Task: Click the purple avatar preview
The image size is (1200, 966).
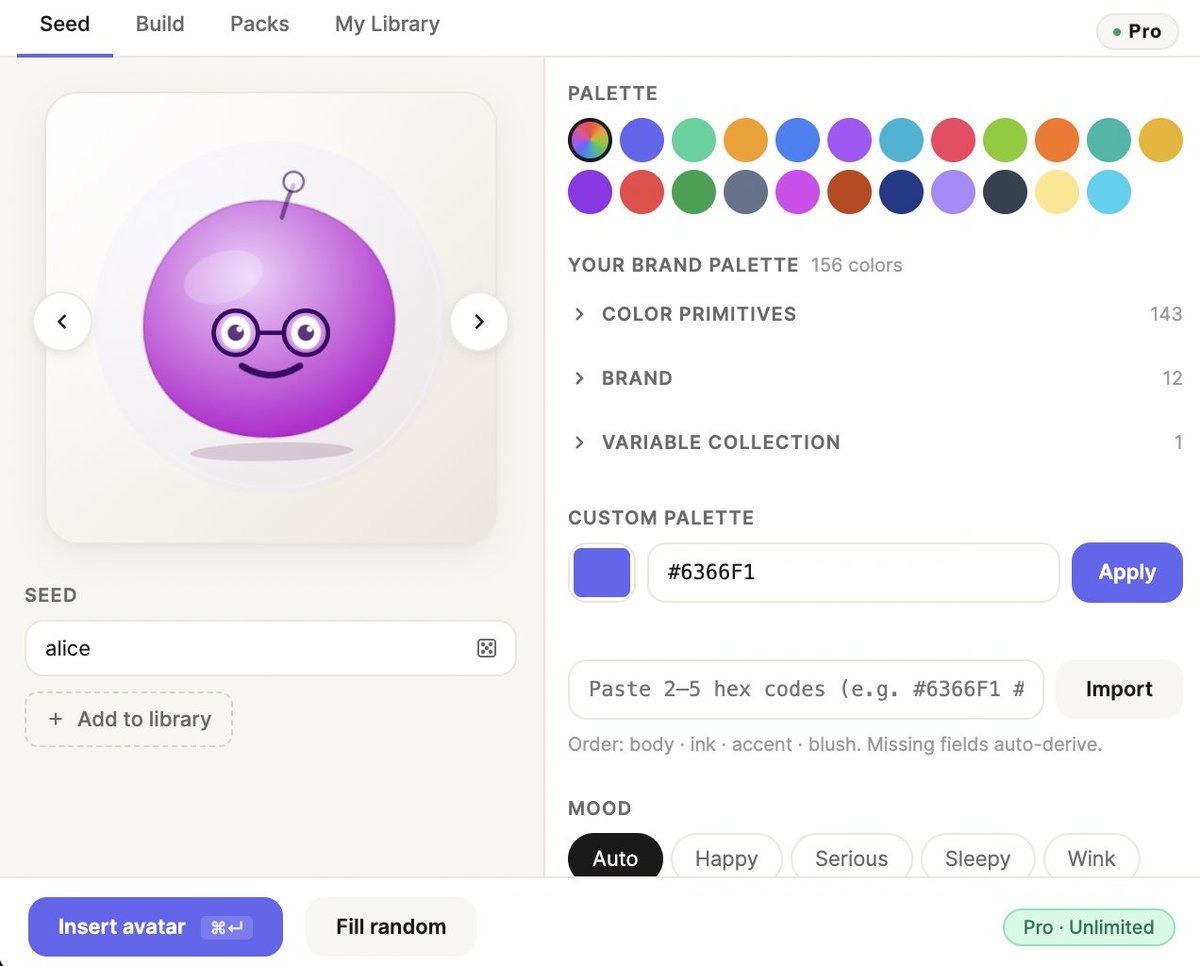Action: 270,318
